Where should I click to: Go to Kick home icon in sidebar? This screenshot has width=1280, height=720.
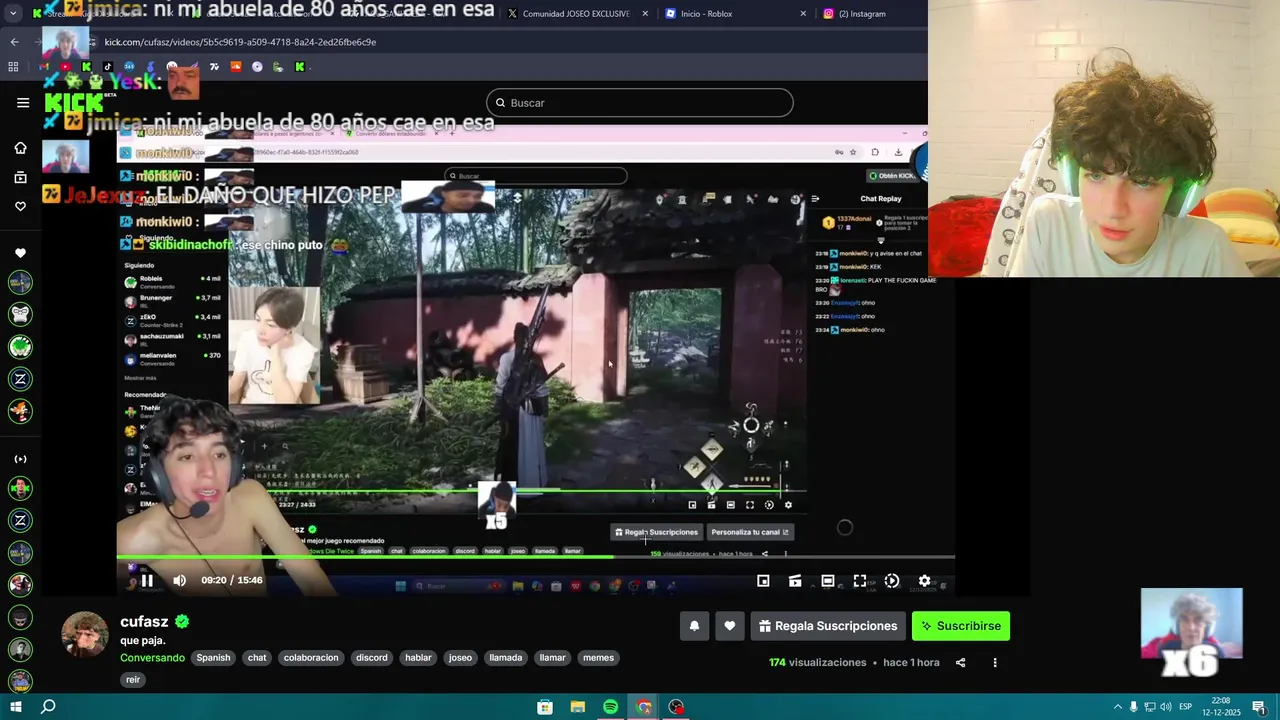point(20,148)
